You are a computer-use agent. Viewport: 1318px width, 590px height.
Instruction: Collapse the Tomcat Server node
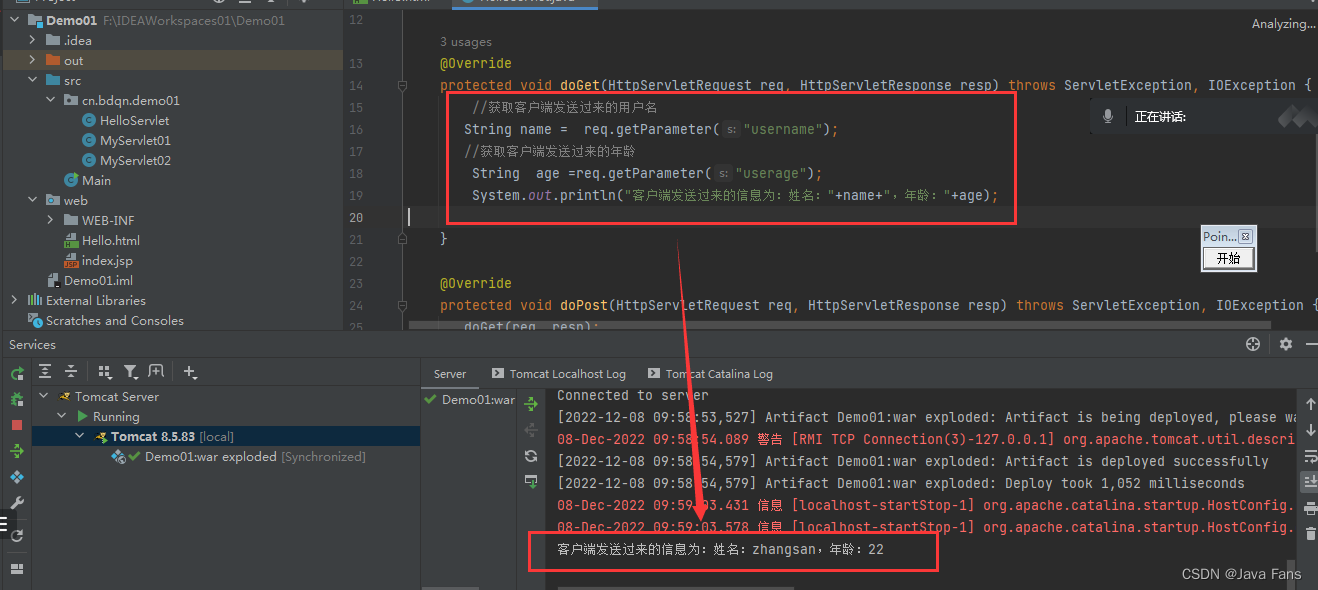click(x=44, y=397)
